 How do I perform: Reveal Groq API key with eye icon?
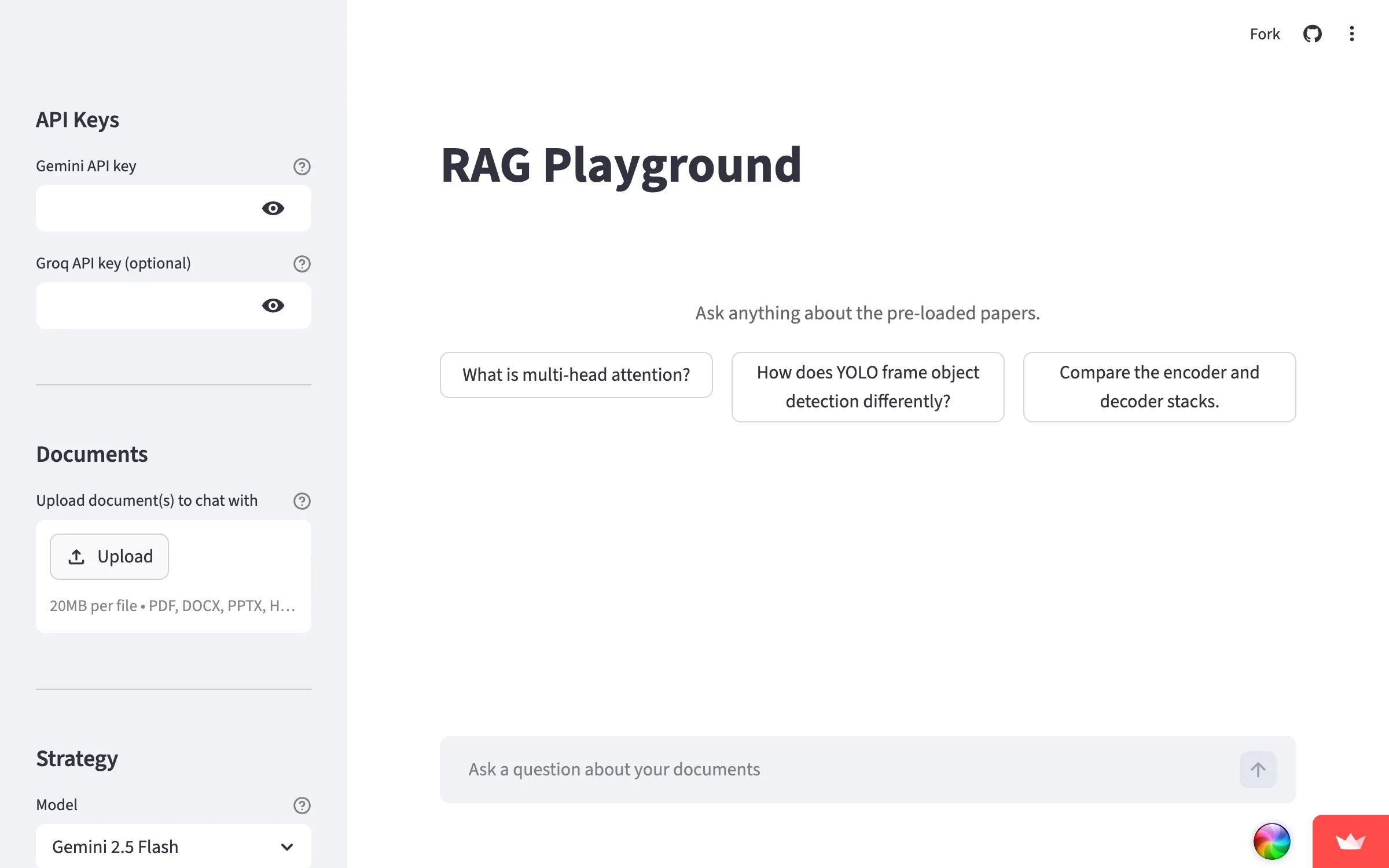[273, 306]
